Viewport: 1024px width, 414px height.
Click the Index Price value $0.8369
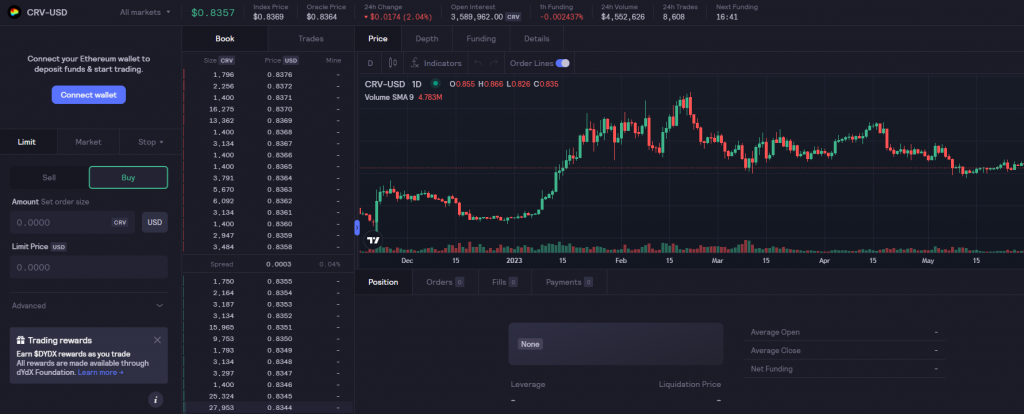tap(268, 17)
